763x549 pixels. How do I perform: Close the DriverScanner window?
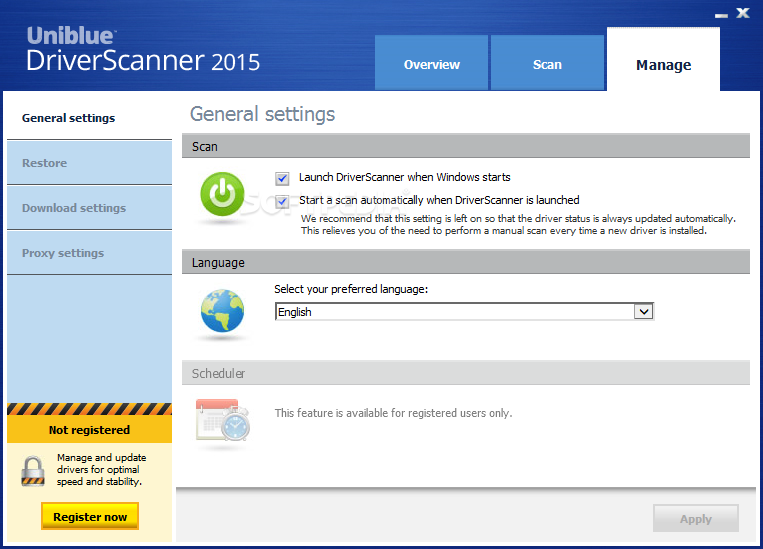(743, 13)
